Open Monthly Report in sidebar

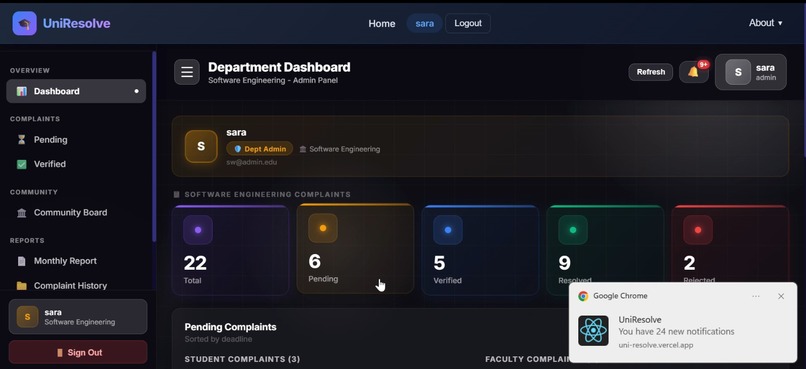pos(76,261)
